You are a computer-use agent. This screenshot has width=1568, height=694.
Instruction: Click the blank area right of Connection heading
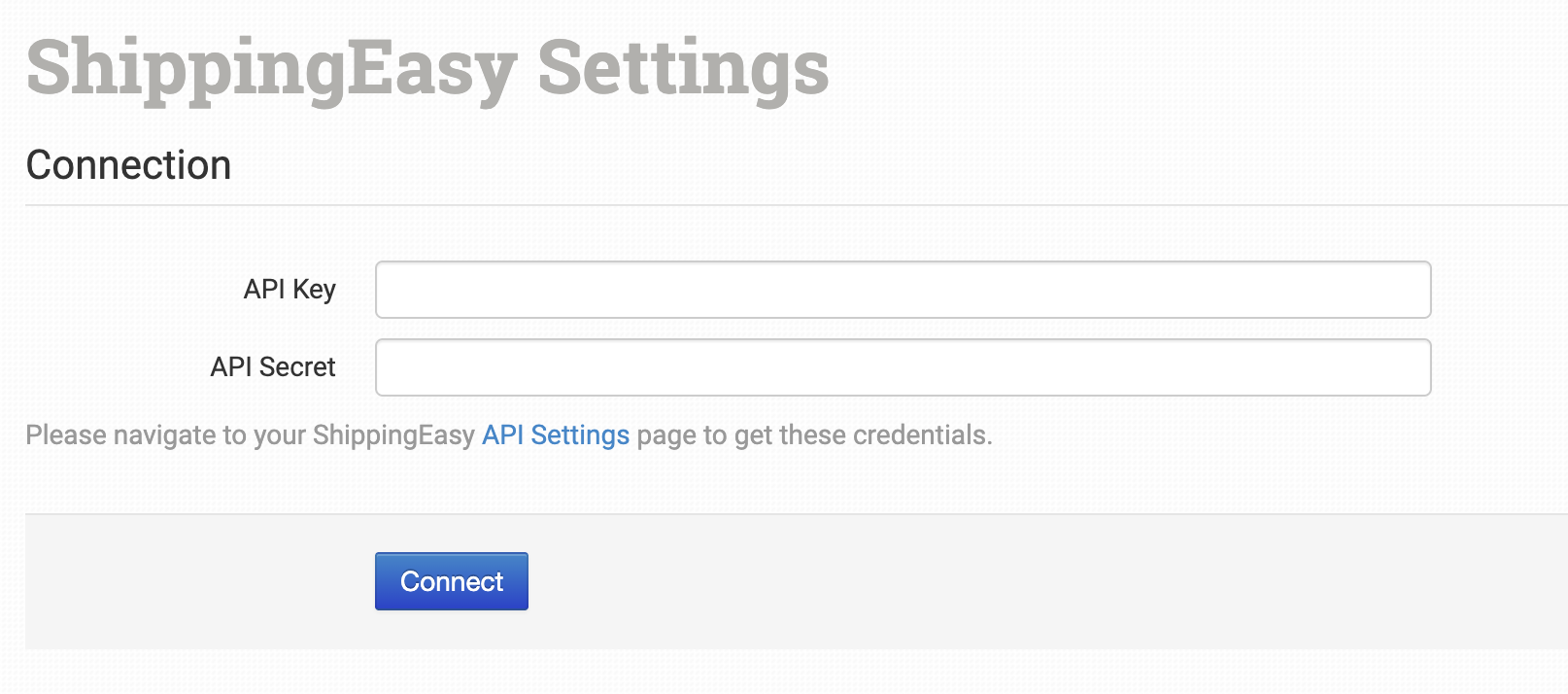pos(874,165)
